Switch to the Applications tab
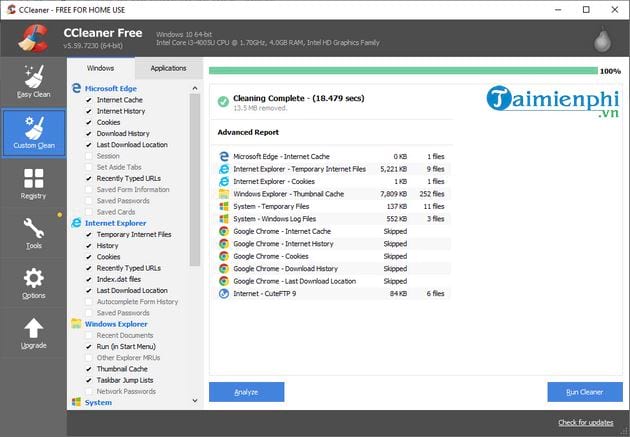630x437 pixels. 168,68
